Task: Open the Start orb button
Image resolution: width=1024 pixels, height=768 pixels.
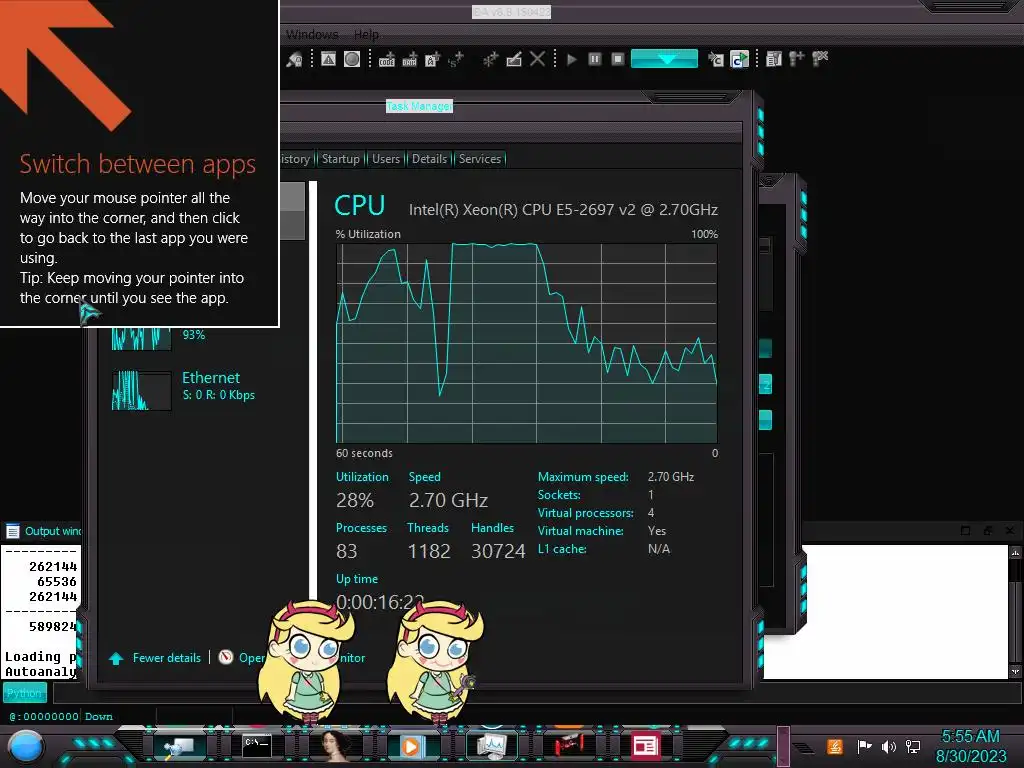Action: [x=25, y=746]
